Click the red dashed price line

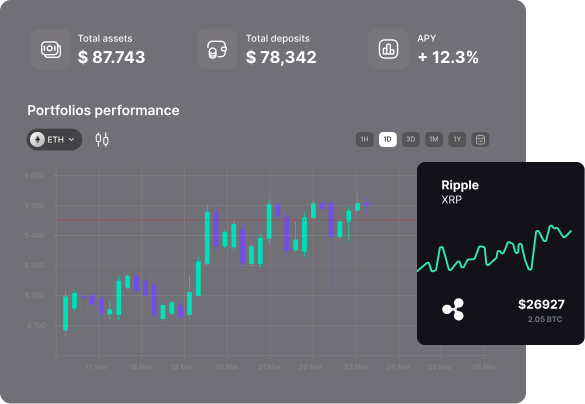tap(236, 220)
